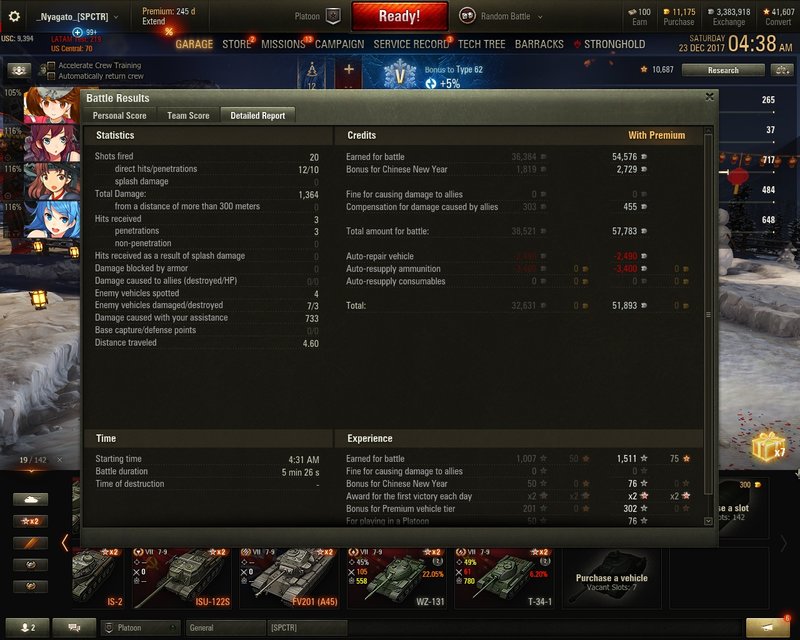Switch to the Team Score tab
This screenshot has height=640, width=800.
[x=188, y=116]
